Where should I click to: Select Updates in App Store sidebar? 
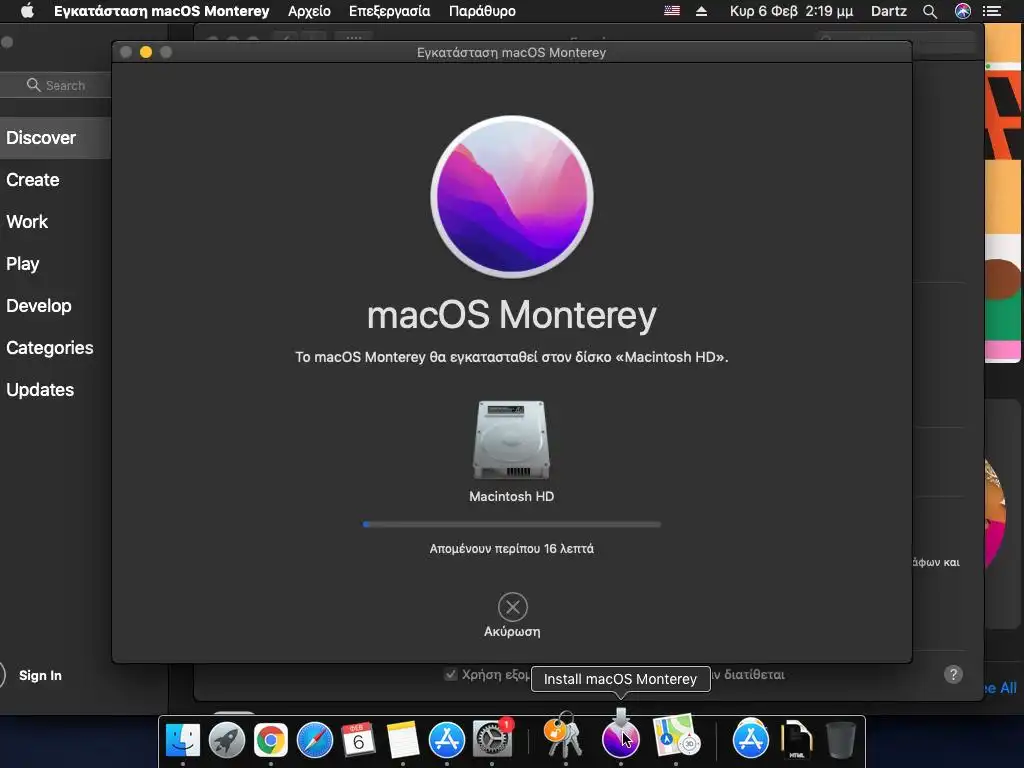coord(40,389)
